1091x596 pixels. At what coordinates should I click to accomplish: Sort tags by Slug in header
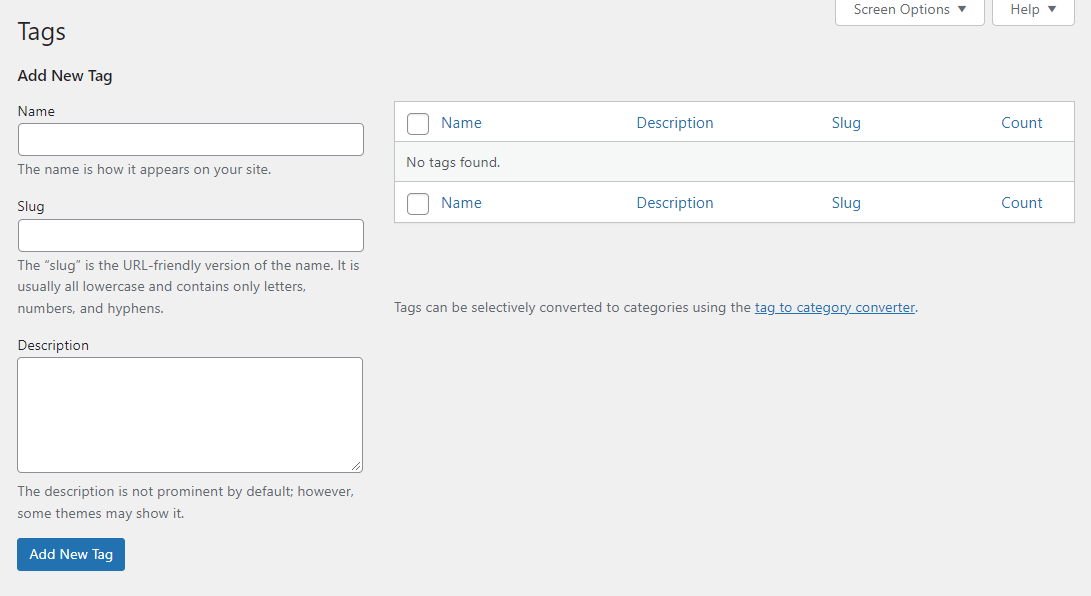pos(846,123)
